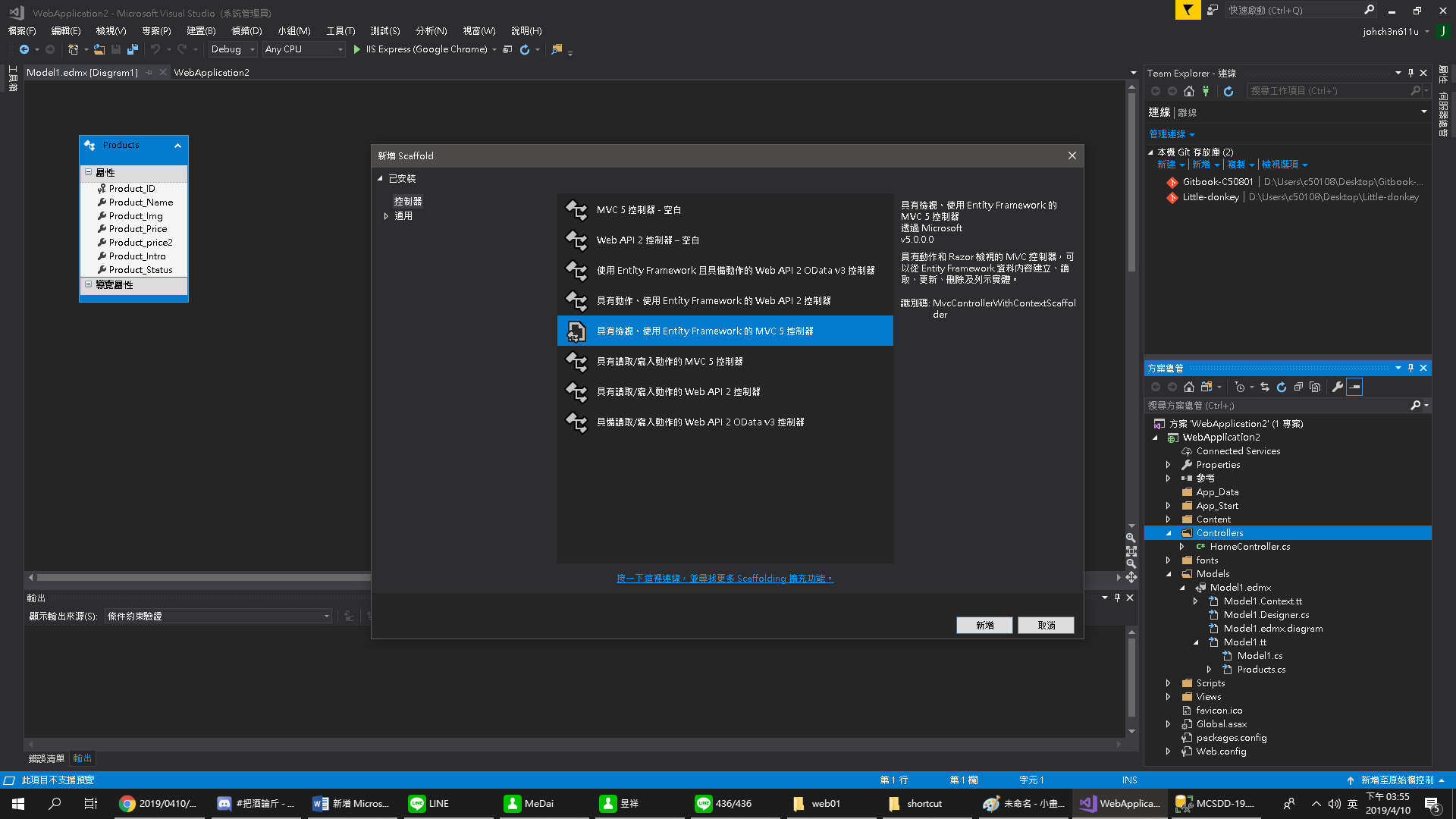Screen dimensions: 1456x819
Task: Toggle the pin on Model1.edmx tab
Action: pos(149,73)
